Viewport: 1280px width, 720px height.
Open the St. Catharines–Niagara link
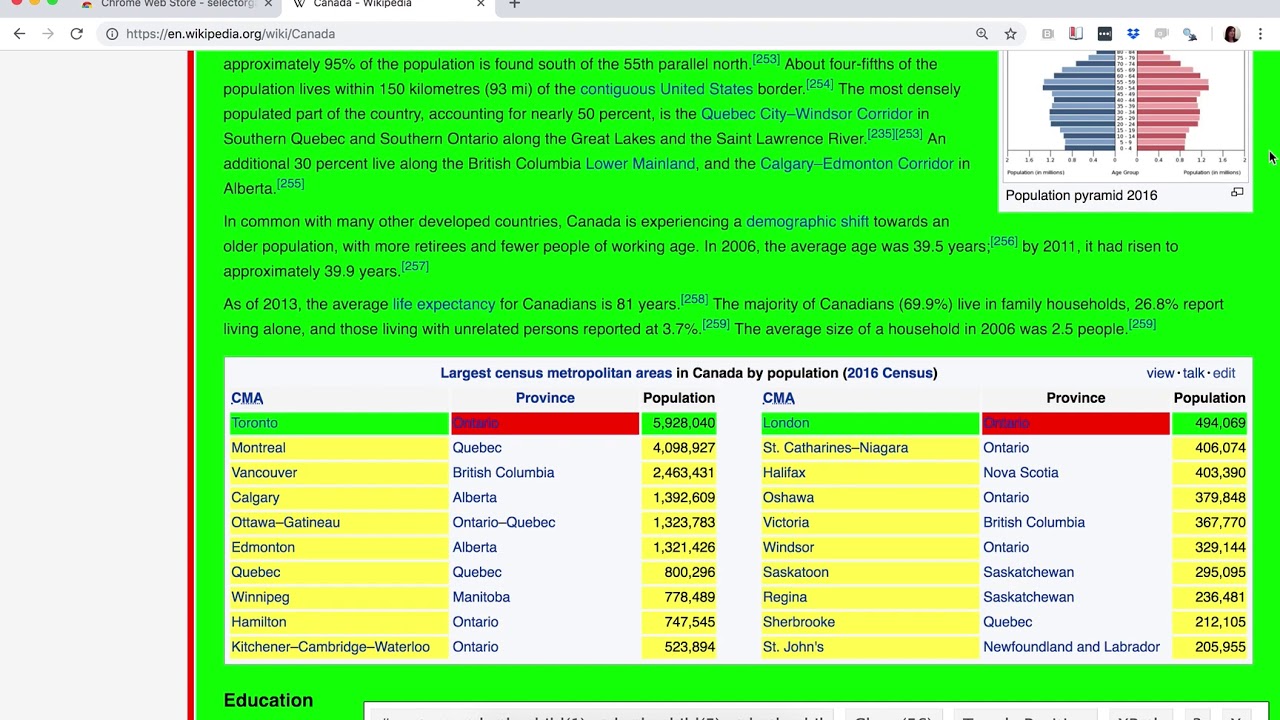[835, 448]
